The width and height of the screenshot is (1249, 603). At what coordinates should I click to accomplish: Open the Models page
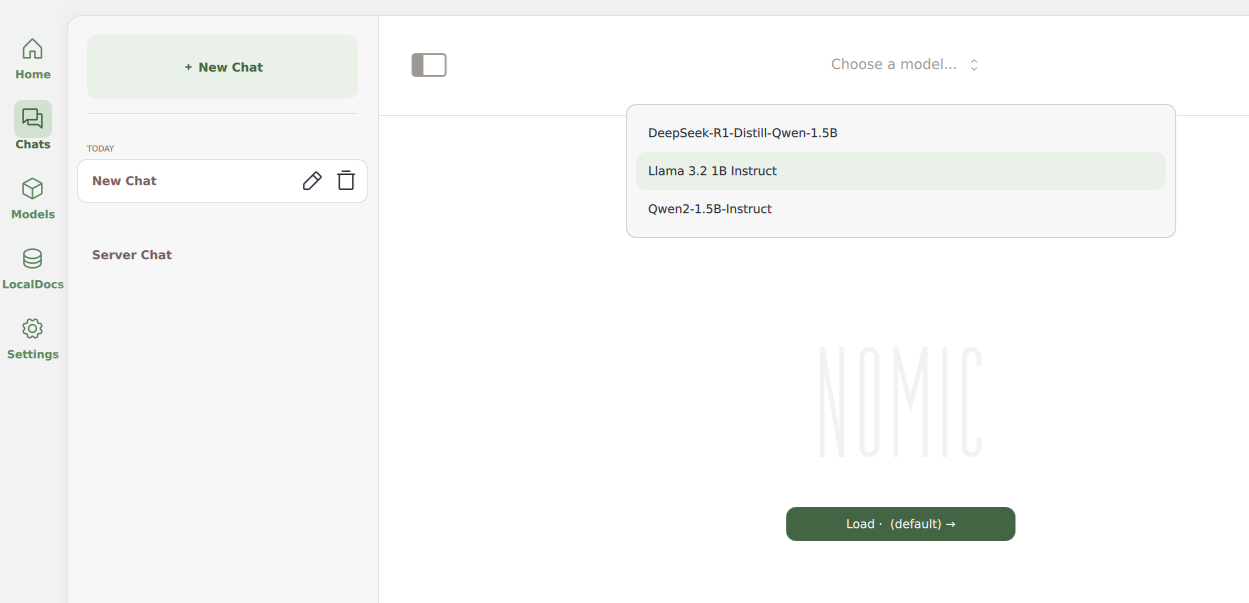pyautogui.click(x=33, y=198)
